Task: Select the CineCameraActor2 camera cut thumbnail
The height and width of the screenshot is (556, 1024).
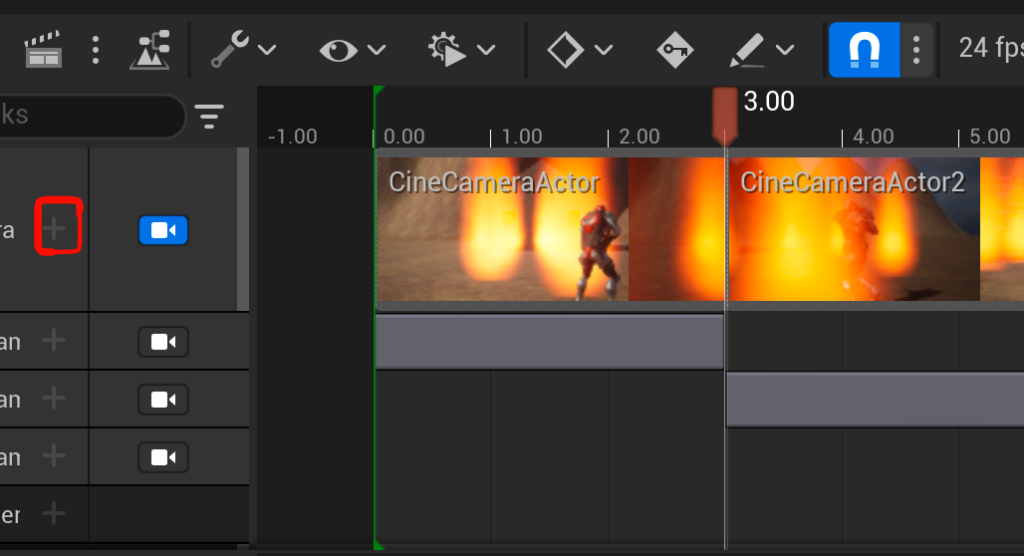Action: click(x=853, y=230)
